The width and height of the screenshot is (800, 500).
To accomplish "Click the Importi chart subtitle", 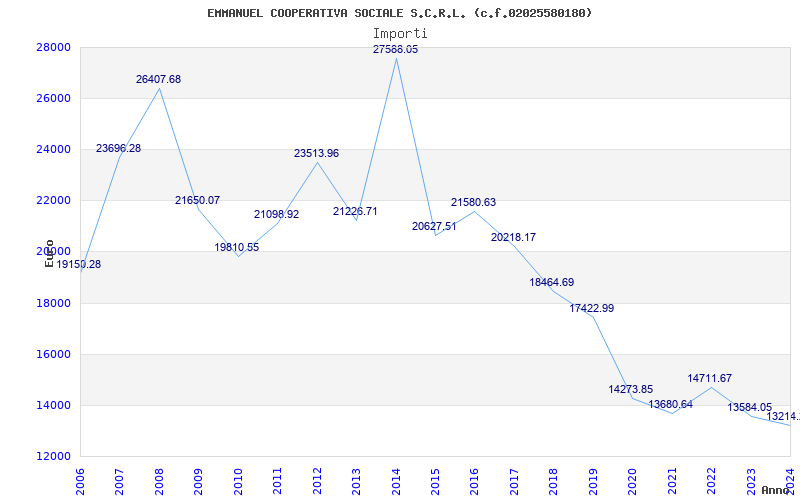I will [x=400, y=34].
